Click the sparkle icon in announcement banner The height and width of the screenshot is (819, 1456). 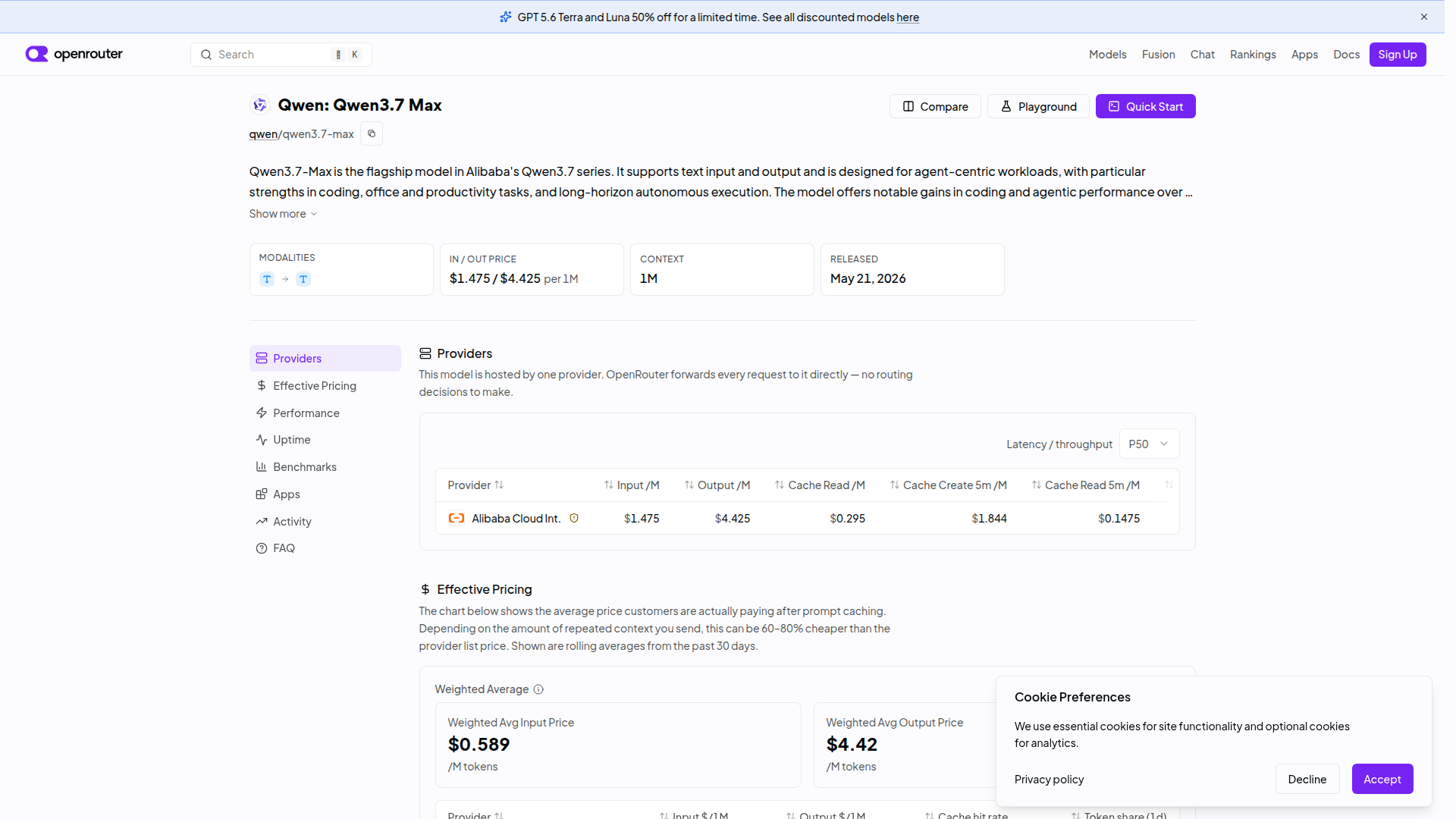point(506,17)
